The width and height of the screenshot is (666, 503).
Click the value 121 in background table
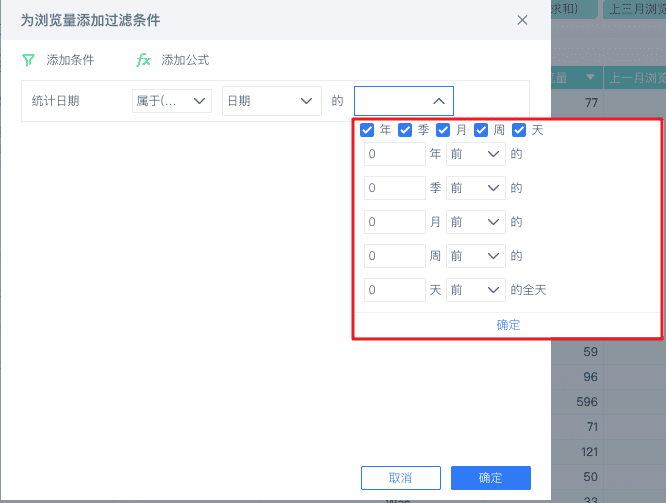[590, 452]
